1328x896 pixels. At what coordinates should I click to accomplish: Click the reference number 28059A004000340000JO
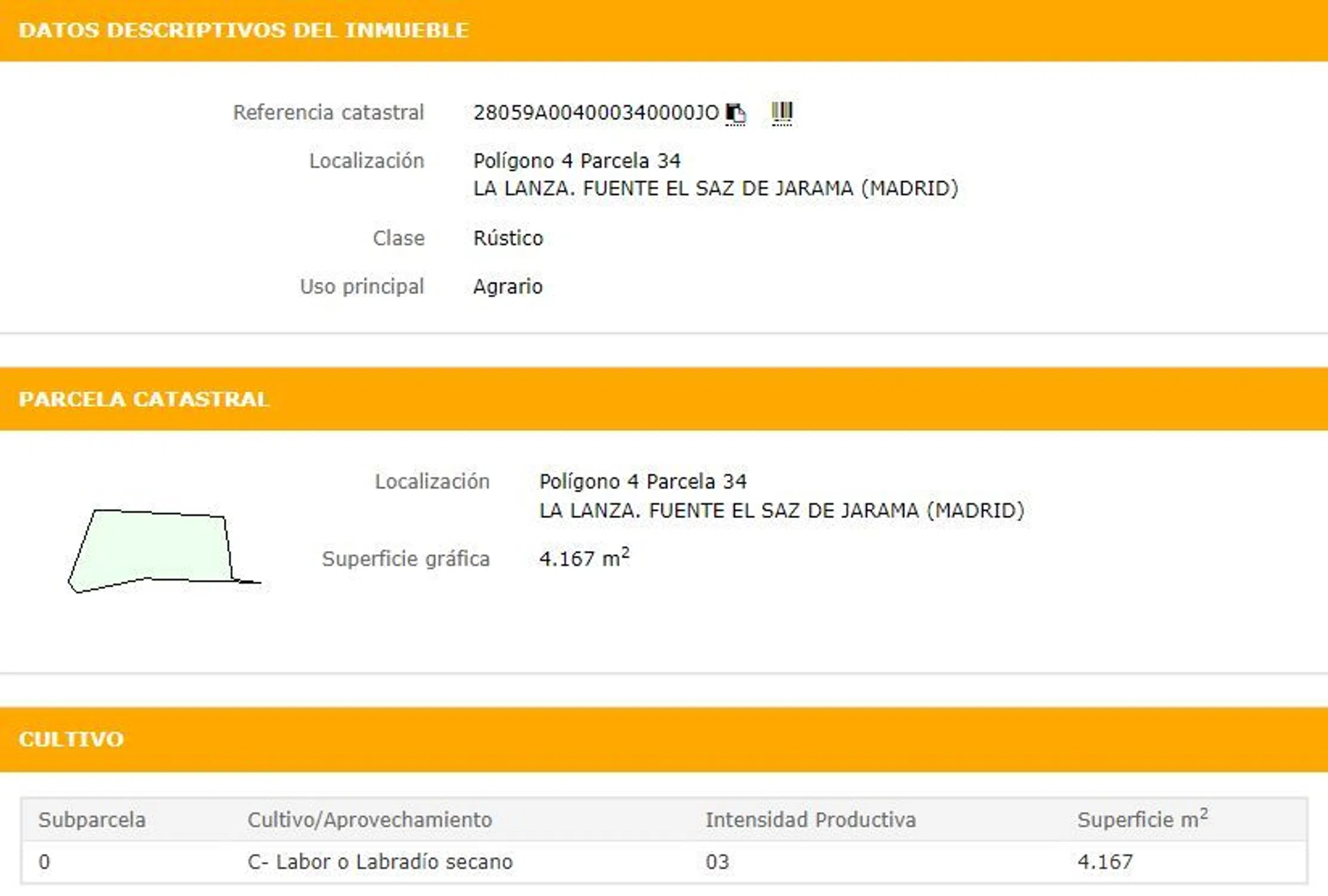[x=596, y=113]
